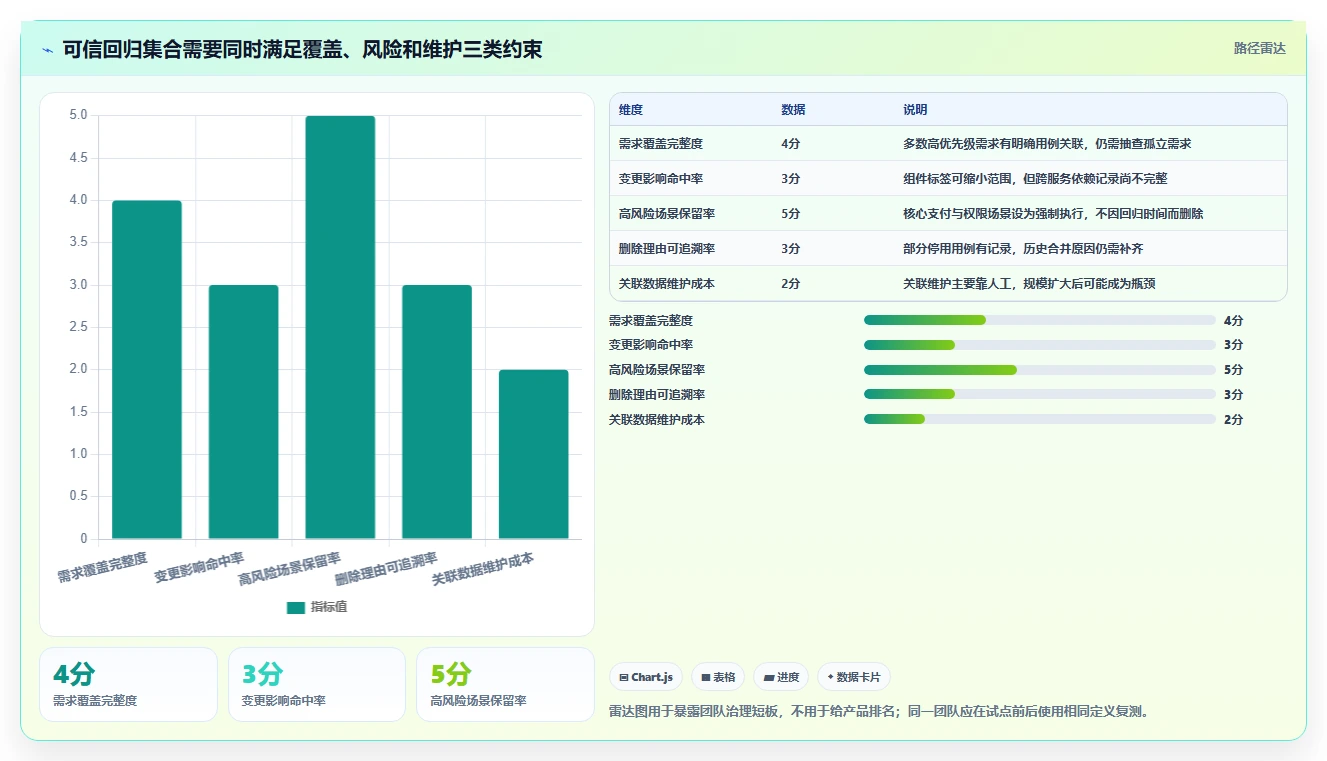This screenshot has width=1327, height=761.
Task: Click the 数据卡片 tag chip
Action: point(854,677)
